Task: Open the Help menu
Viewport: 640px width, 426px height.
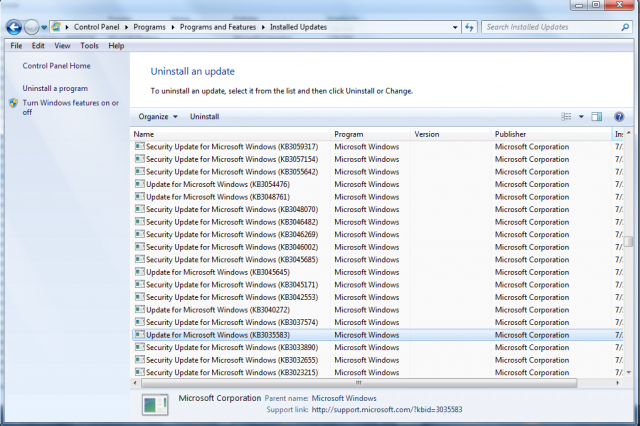Action: click(x=116, y=46)
